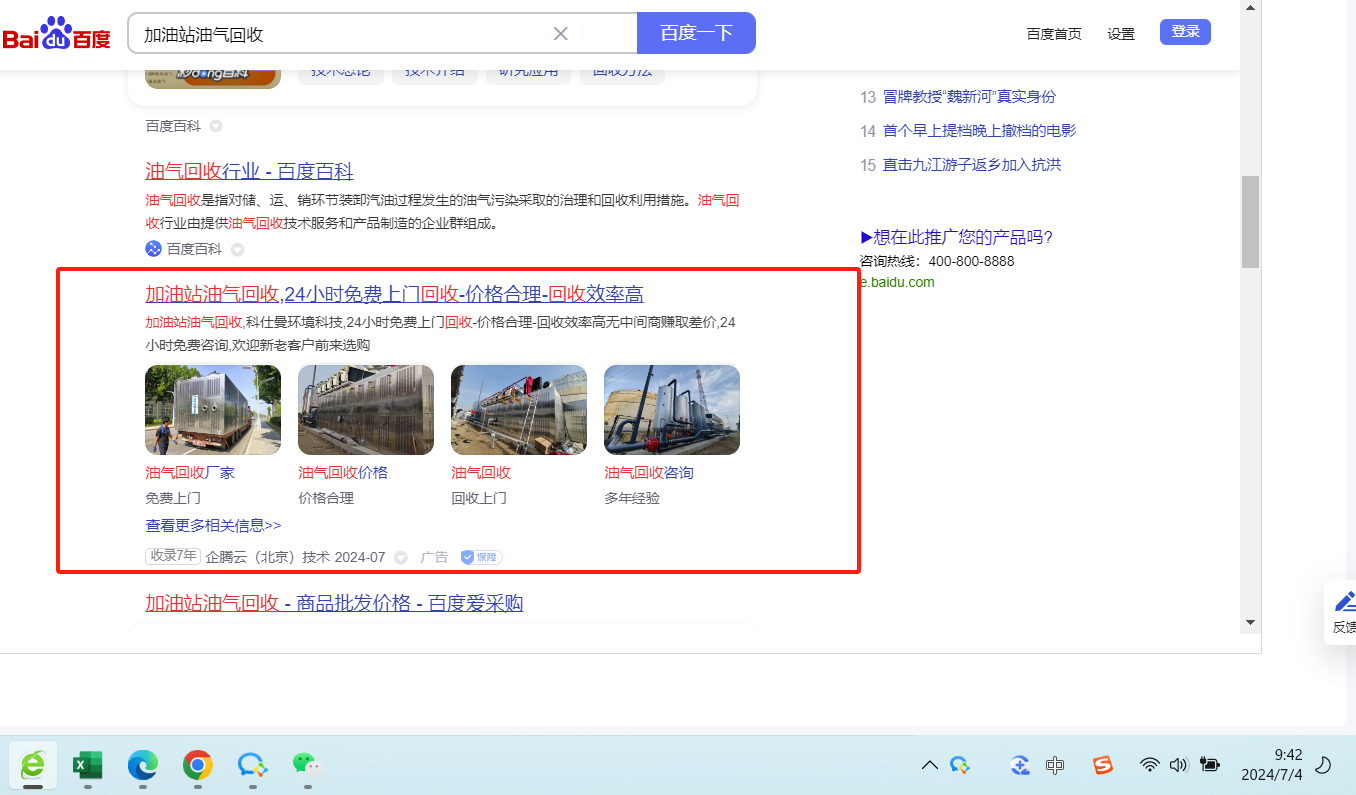Click the 反馈 feedback pencil icon
This screenshot has width=1356, height=795.
point(1344,602)
